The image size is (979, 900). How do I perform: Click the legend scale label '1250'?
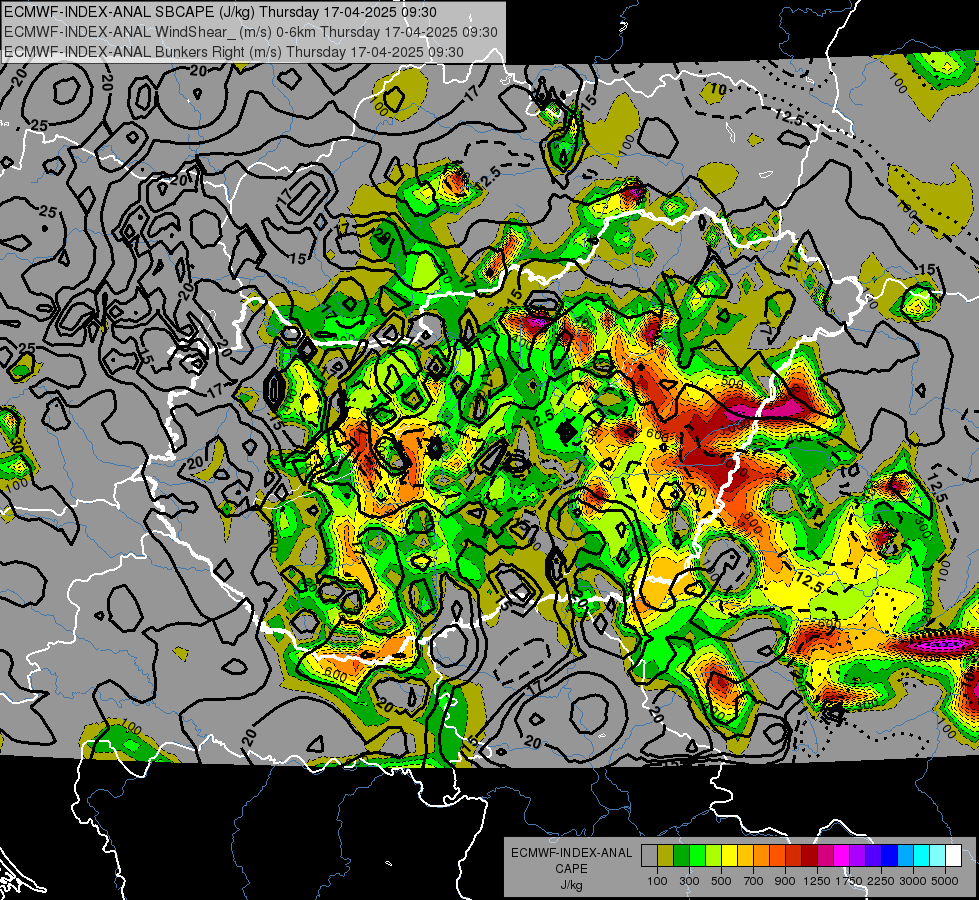[817, 881]
